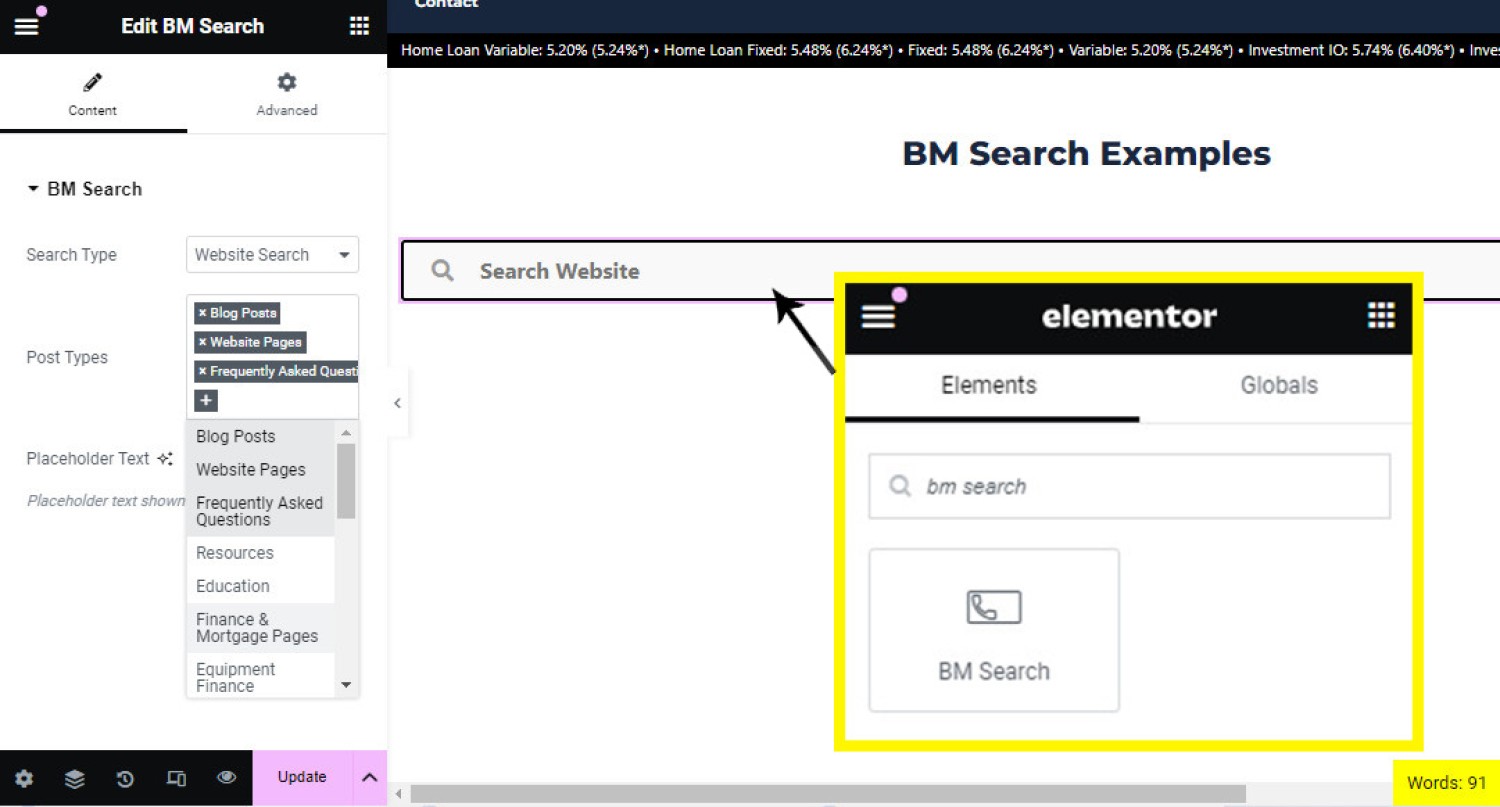The height and width of the screenshot is (807, 1500).
Task: Open the Search Type dropdown
Action: point(272,255)
